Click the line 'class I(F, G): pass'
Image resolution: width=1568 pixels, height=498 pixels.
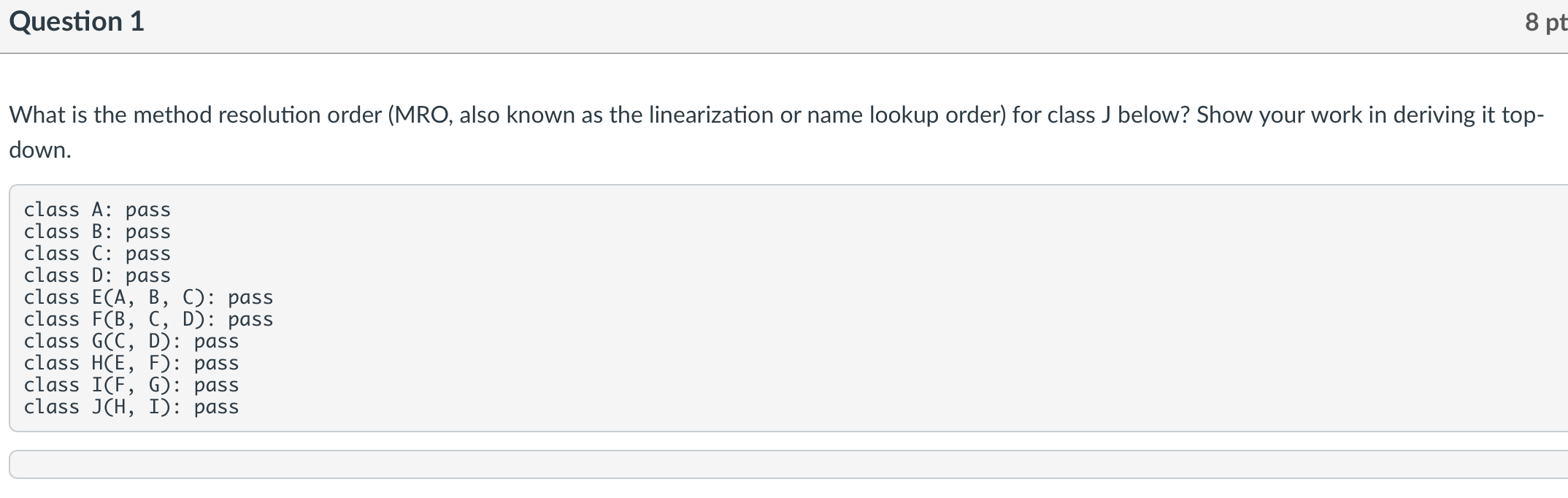click(131, 385)
